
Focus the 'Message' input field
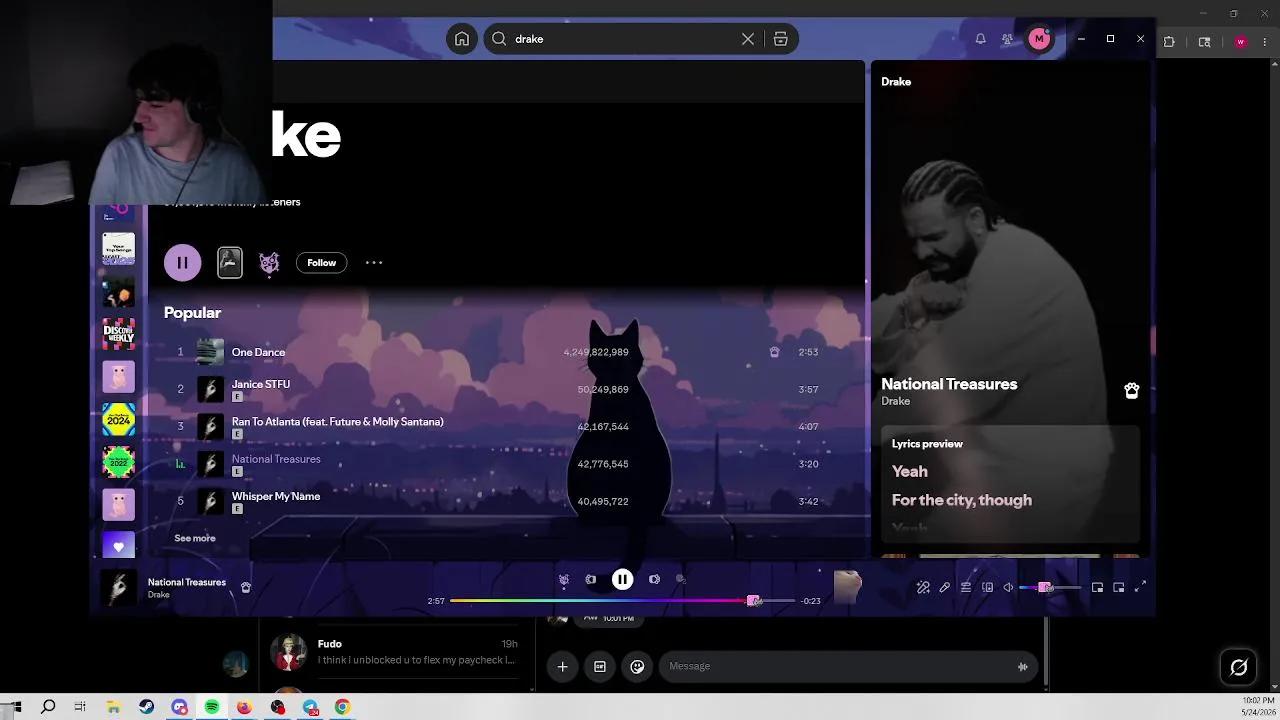click(835, 666)
